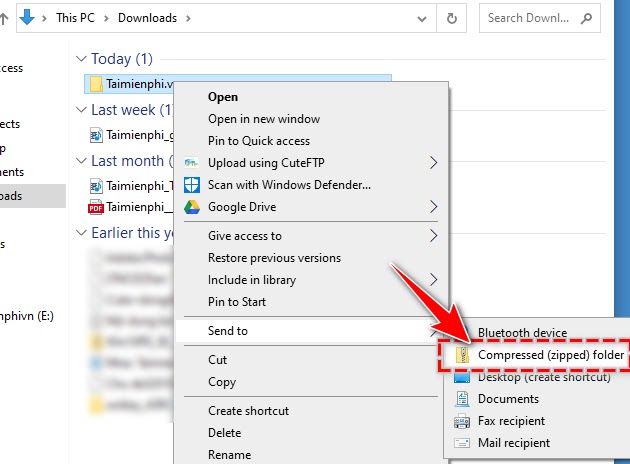
Task: Select Cut from the context menu
Action: tap(217, 359)
